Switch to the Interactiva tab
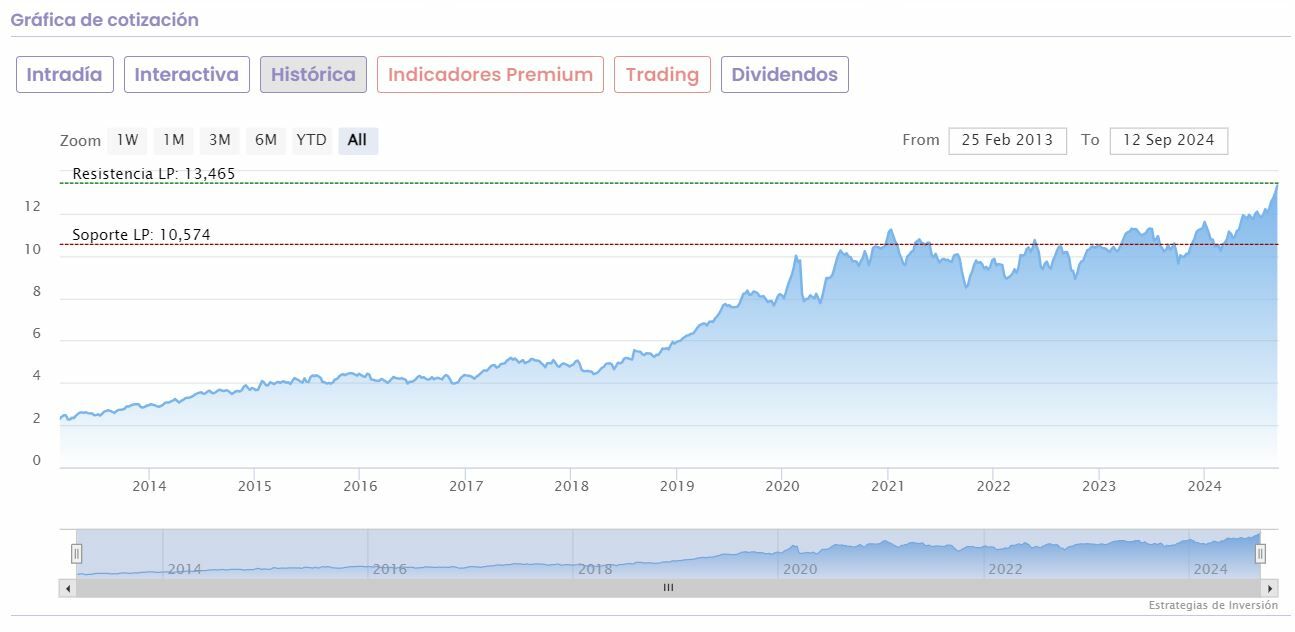This screenshot has height=632, width=1295. [x=187, y=75]
